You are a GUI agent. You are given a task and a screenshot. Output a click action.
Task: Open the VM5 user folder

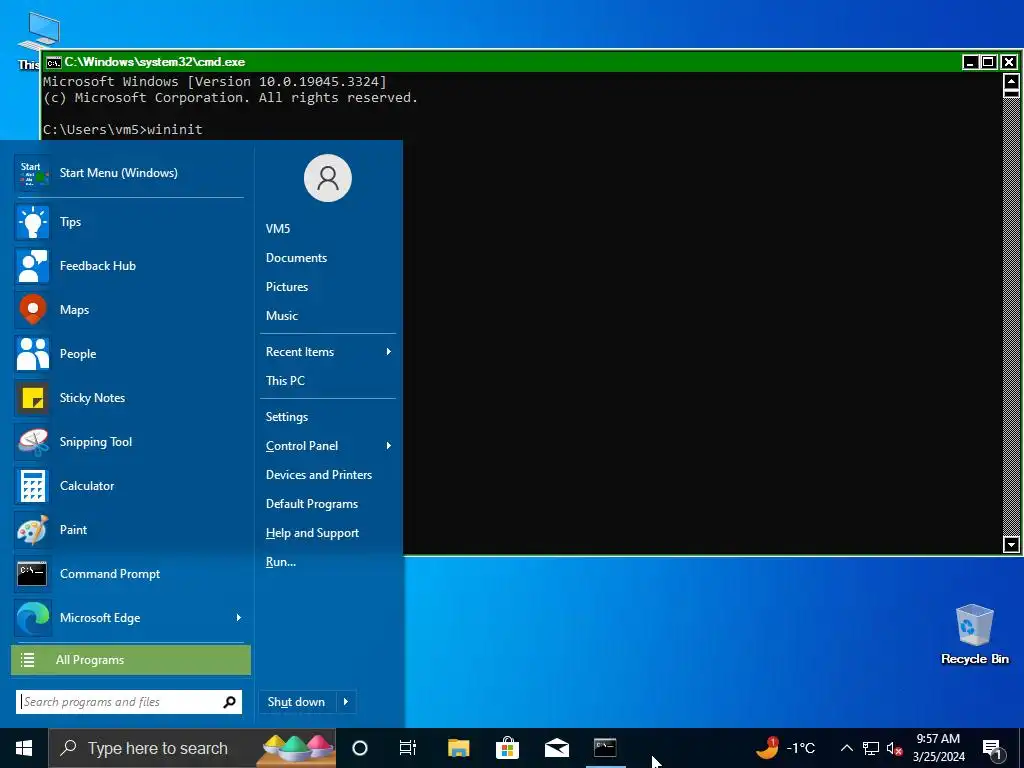point(278,229)
